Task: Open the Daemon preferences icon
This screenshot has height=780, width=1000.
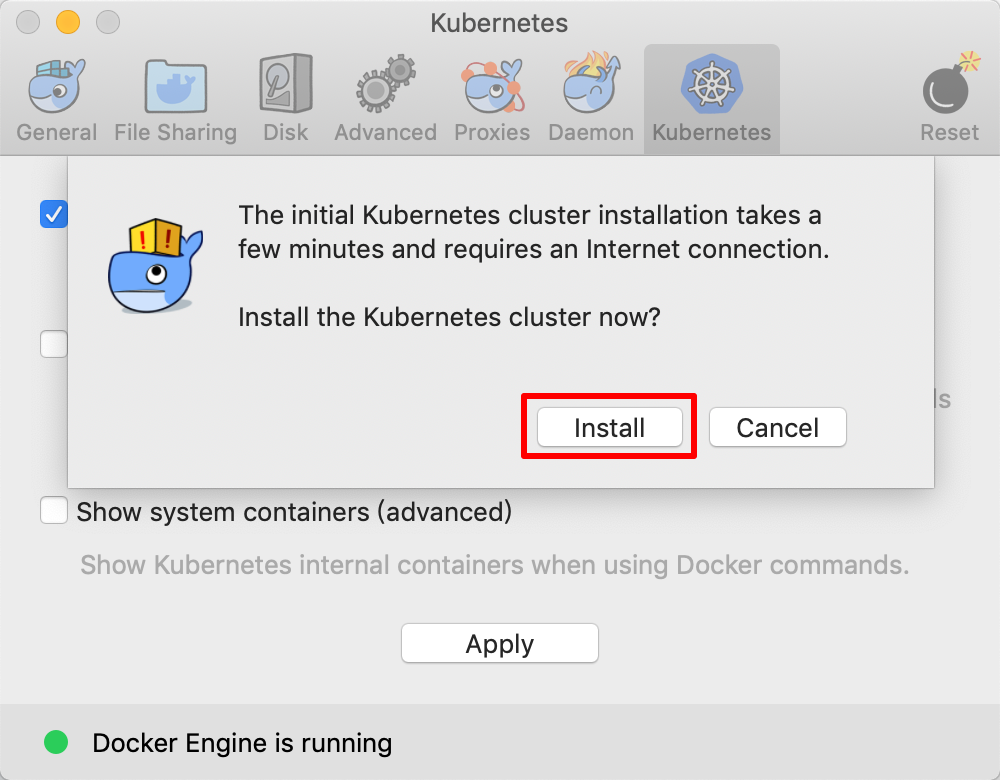Action: click(x=591, y=86)
